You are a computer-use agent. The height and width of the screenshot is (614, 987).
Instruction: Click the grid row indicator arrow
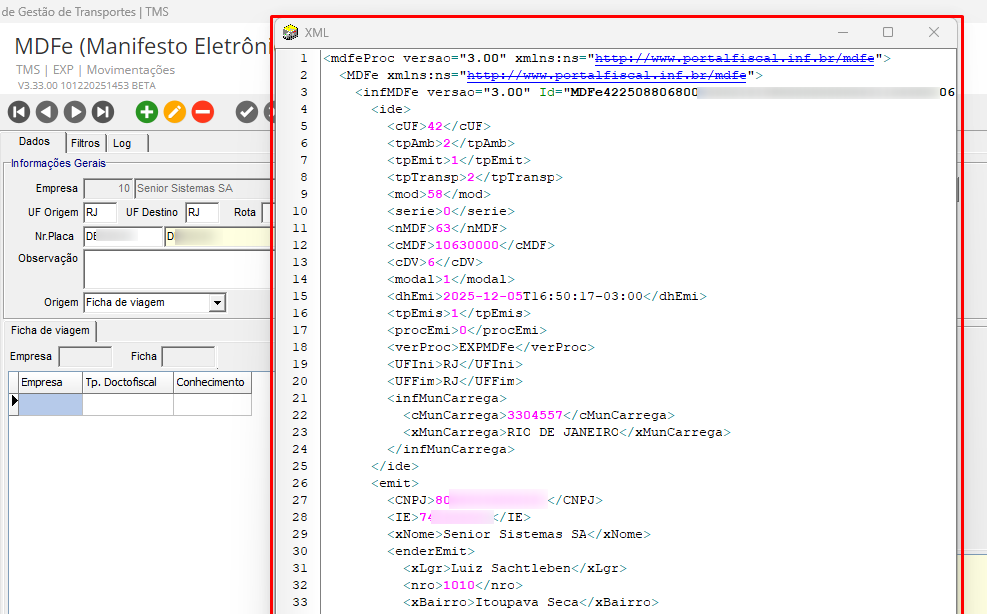(14, 401)
